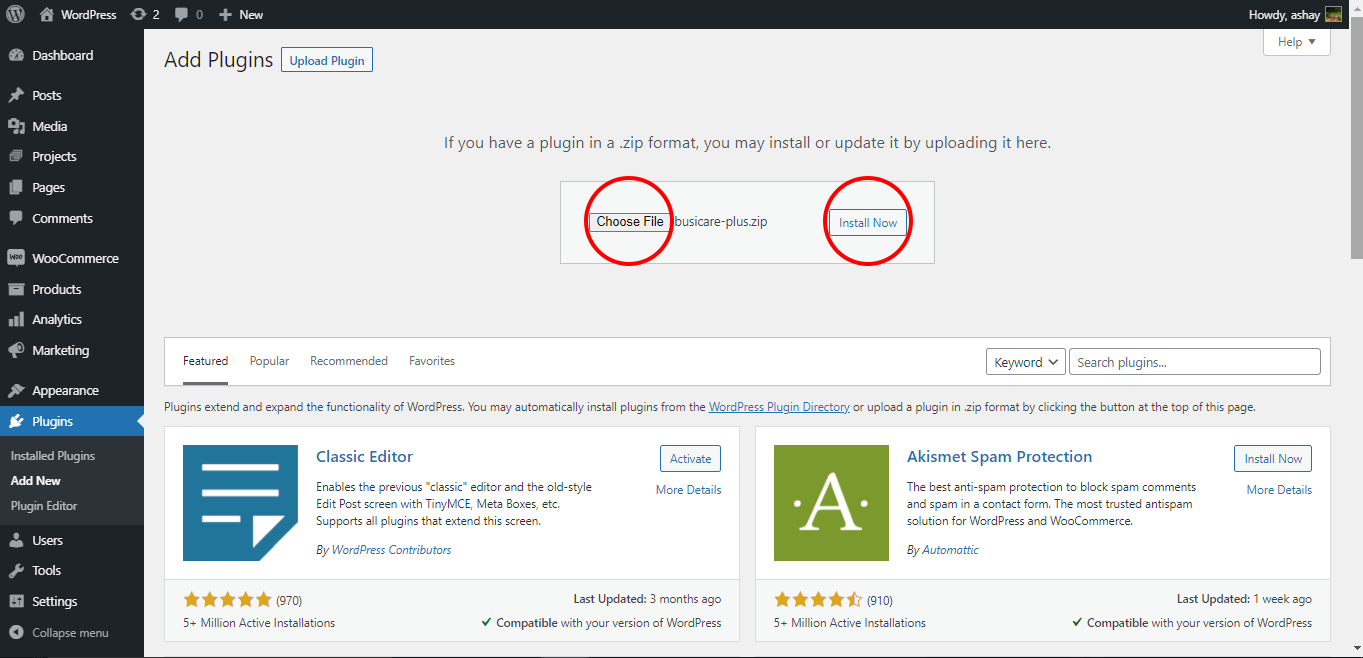Open More Details for Classic Editor
Viewport: 1363px width, 658px height.
pos(688,490)
